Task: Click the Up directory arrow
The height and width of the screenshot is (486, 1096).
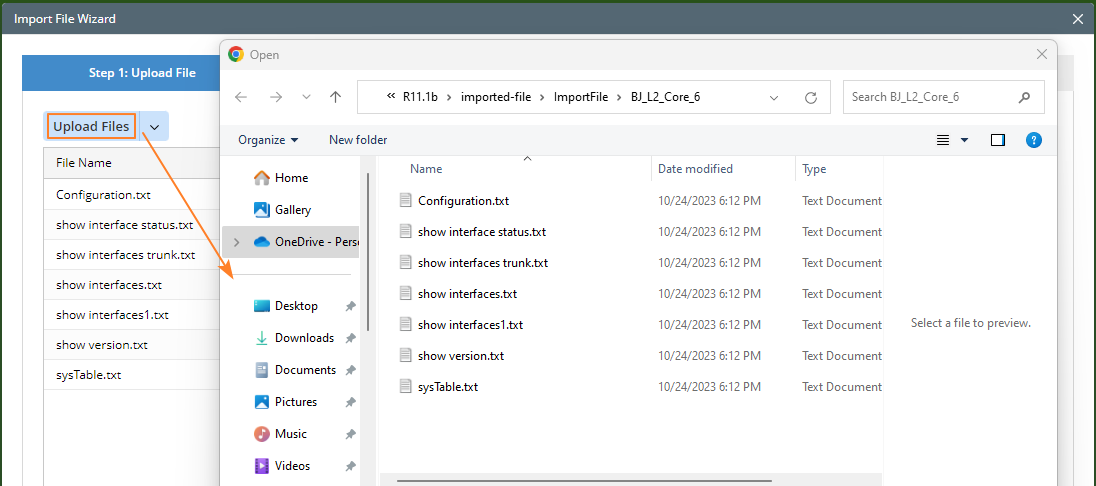Action: (x=336, y=97)
